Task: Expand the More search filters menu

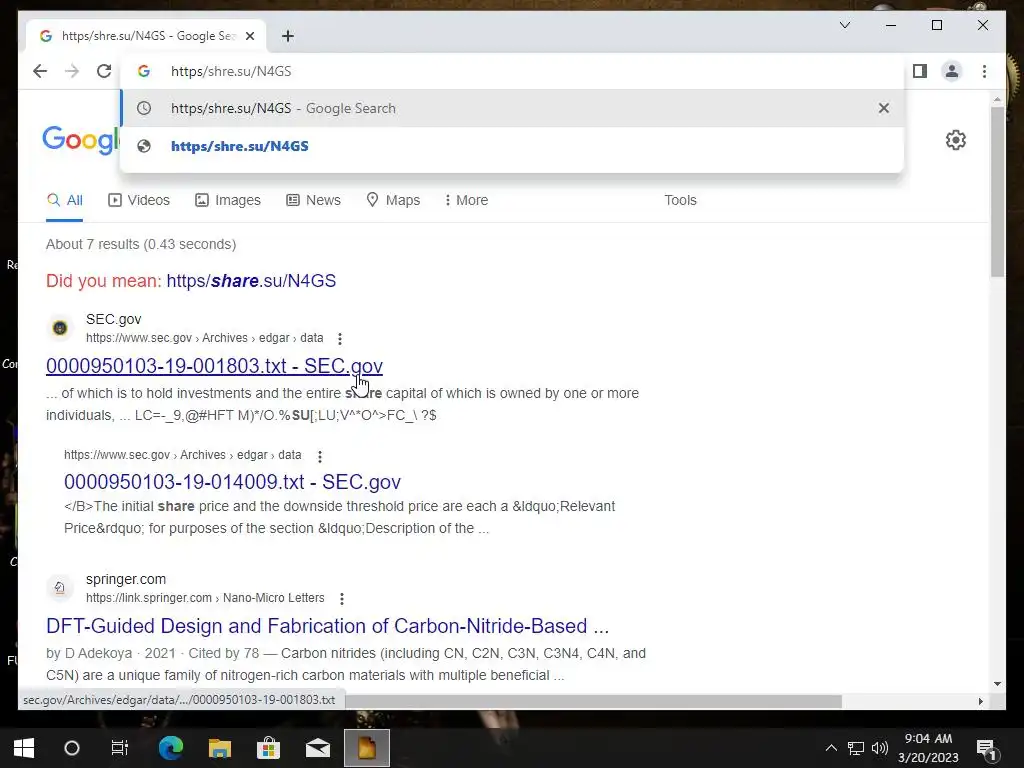Action: [x=466, y=200]
